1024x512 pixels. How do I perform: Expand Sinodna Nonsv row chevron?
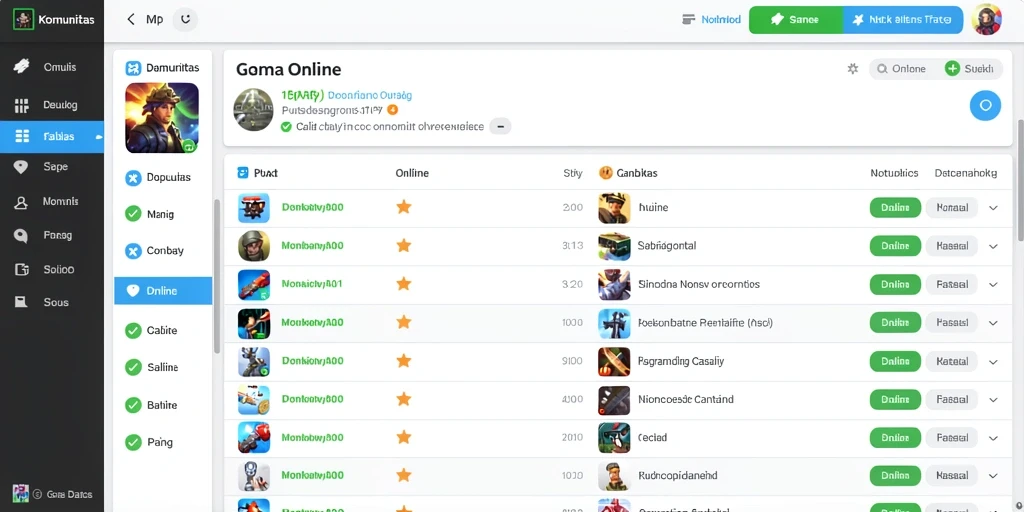coord(993,285)
